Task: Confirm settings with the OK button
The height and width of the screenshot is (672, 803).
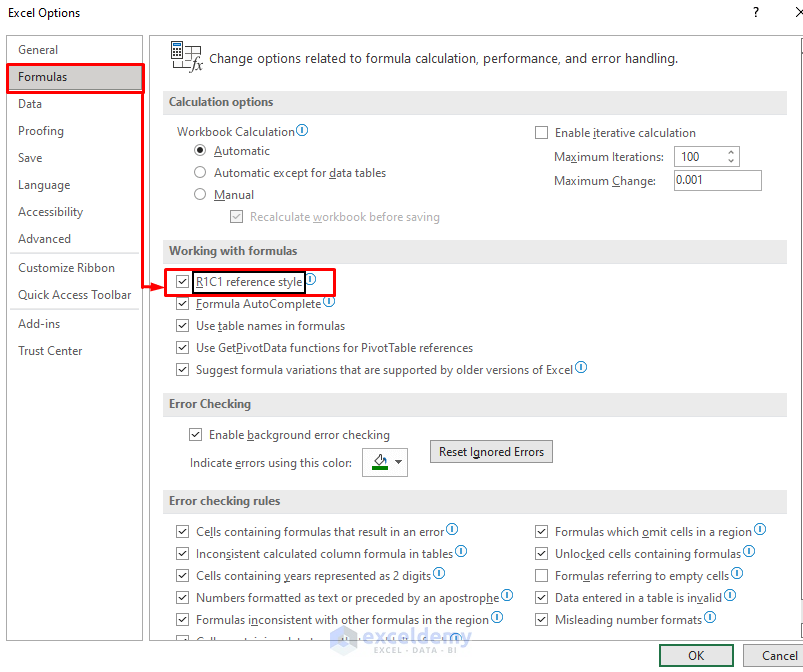Action: point(696,656)
